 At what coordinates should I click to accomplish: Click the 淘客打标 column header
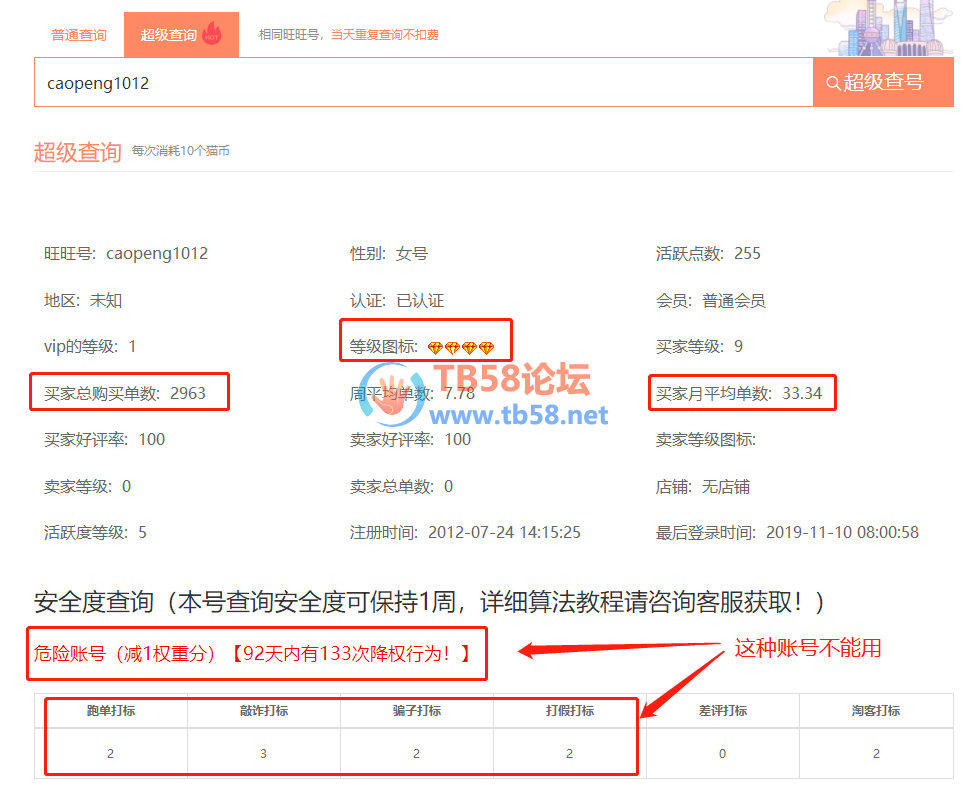pyautogui.click(x=875, y=711)
